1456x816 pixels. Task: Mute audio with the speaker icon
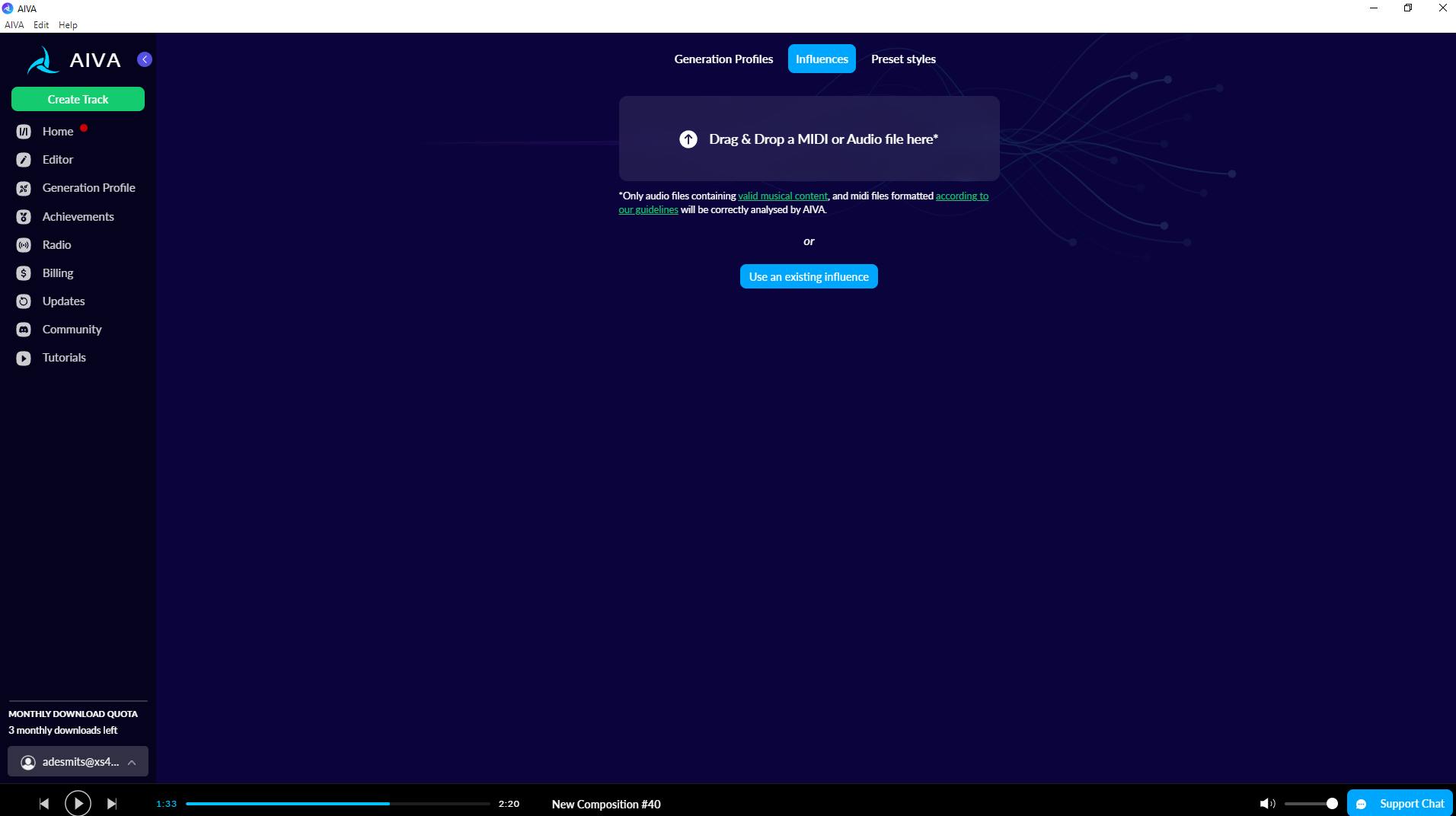[1267, 804]
